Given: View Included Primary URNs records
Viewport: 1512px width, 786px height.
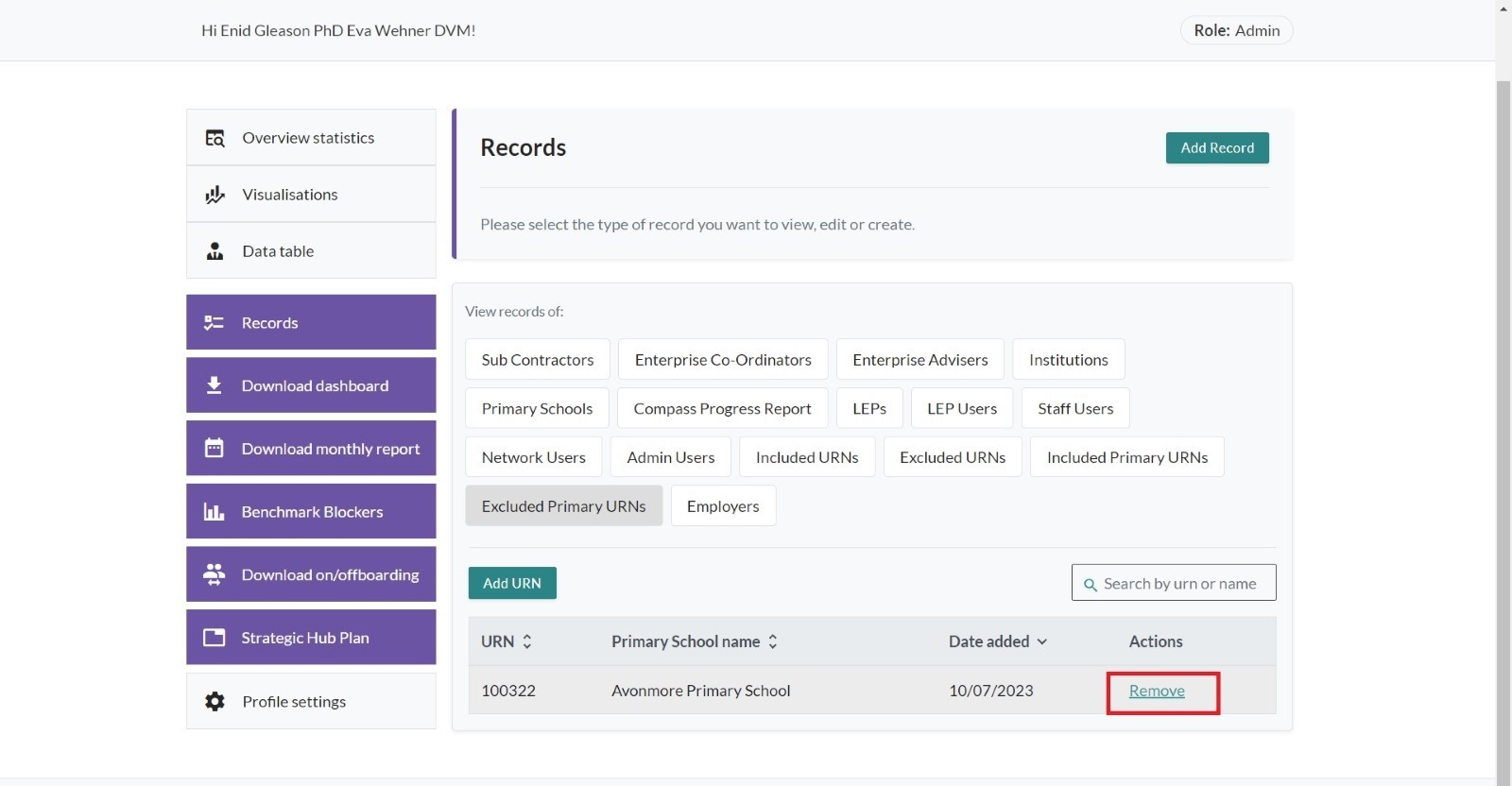Looking at the screenshot, I should click(1127, 457).
